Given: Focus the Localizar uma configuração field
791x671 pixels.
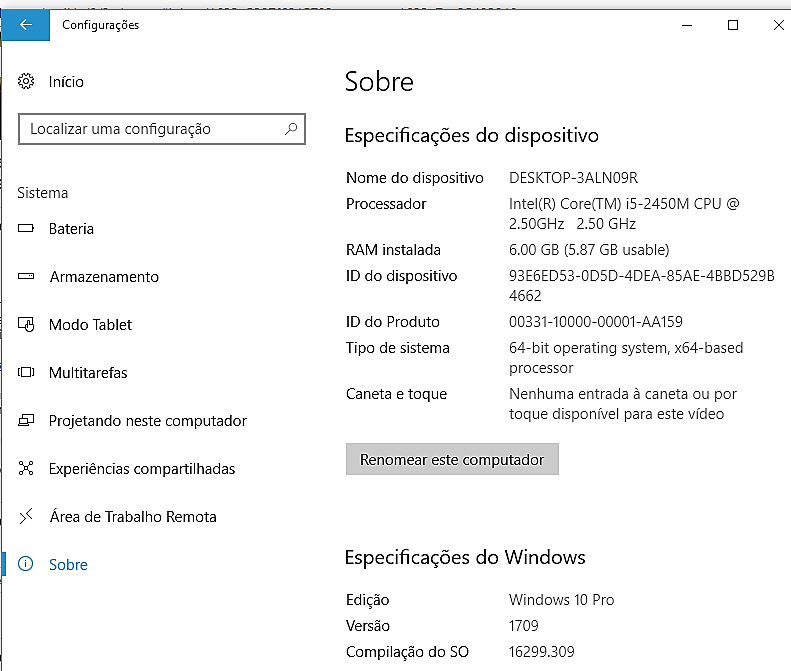Looking at the screenshot, I should coord(150,129).
